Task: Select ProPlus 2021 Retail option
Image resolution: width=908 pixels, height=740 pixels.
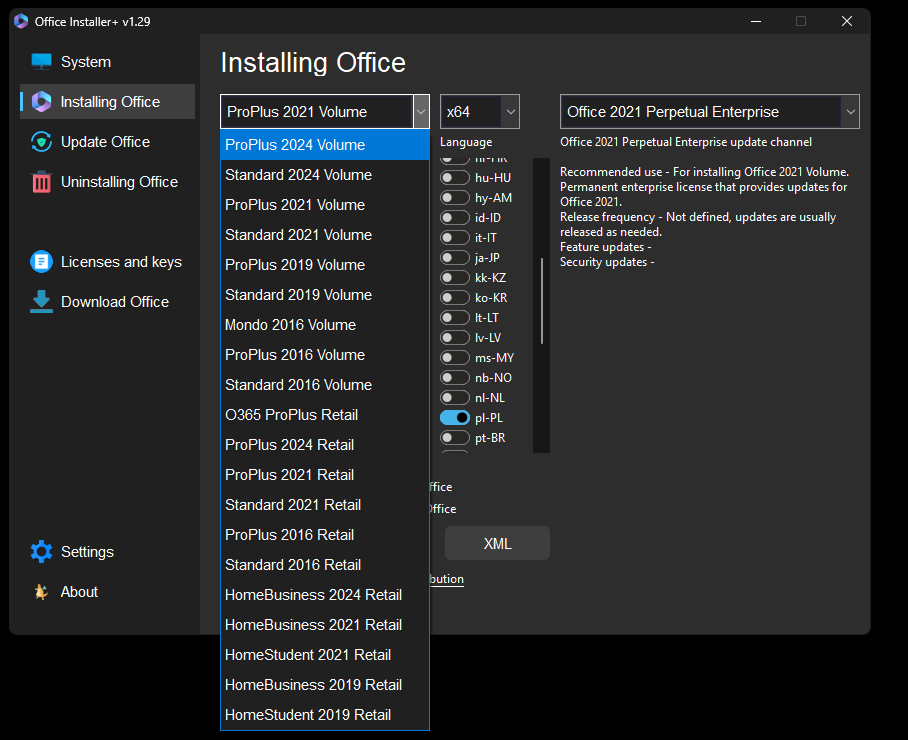Action: [325, 475]
